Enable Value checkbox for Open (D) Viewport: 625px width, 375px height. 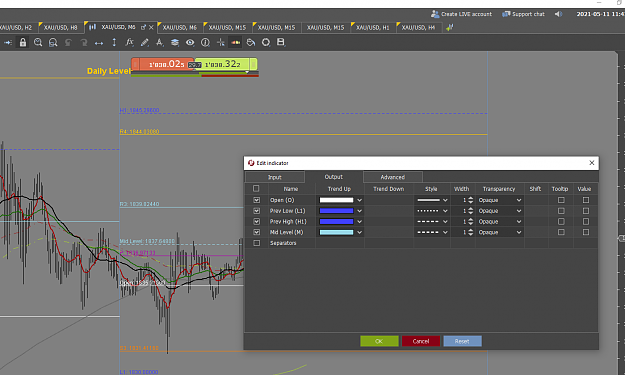pos(586,200)
